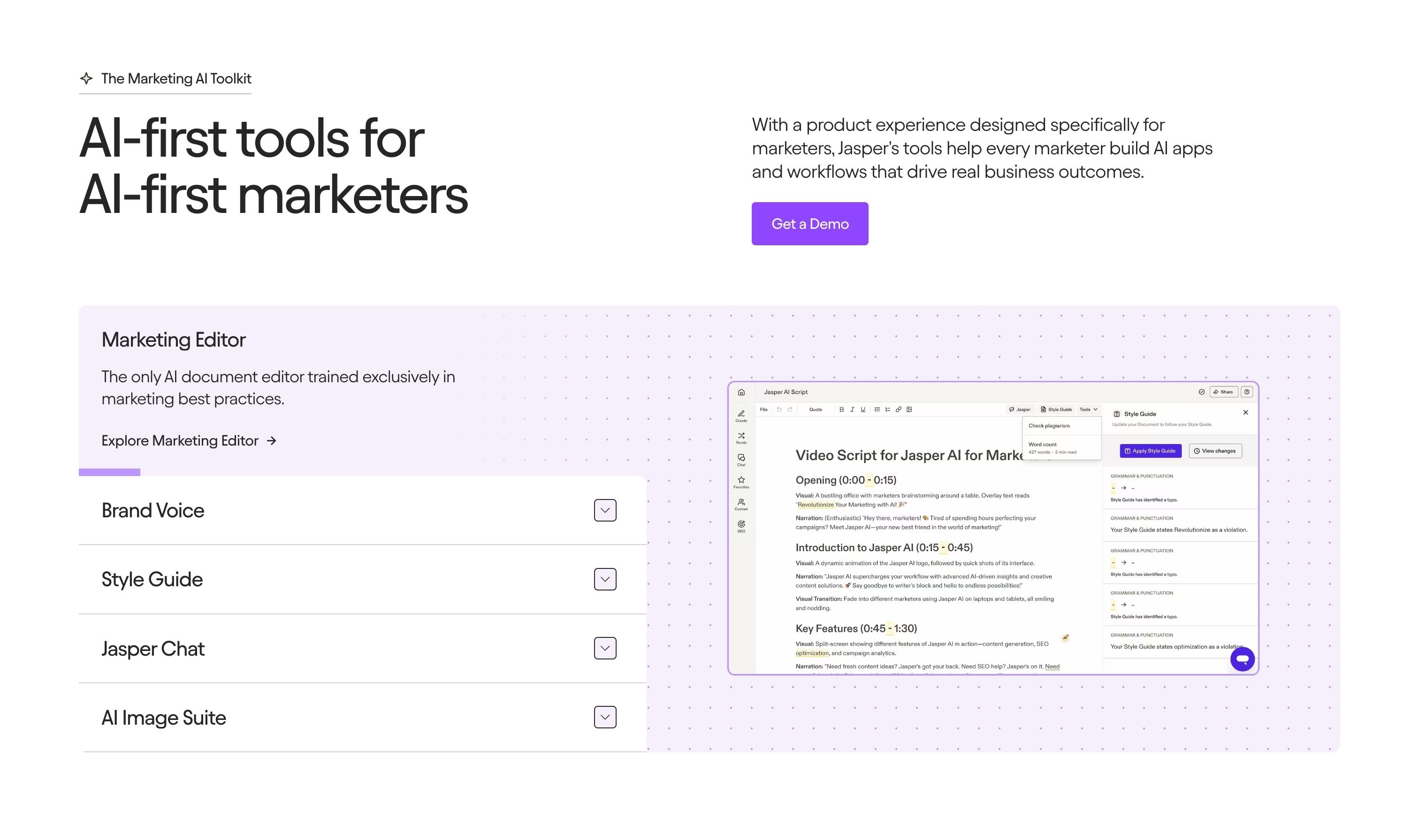Viewport: 1419px width, 840px height.
Task: Follow the Explore Marketing Editor link
Action: click(x=189, y=440)
